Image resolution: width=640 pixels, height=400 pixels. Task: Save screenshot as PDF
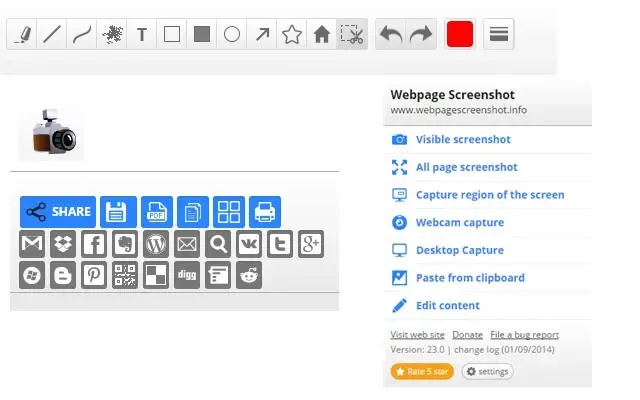coord(157,212)
